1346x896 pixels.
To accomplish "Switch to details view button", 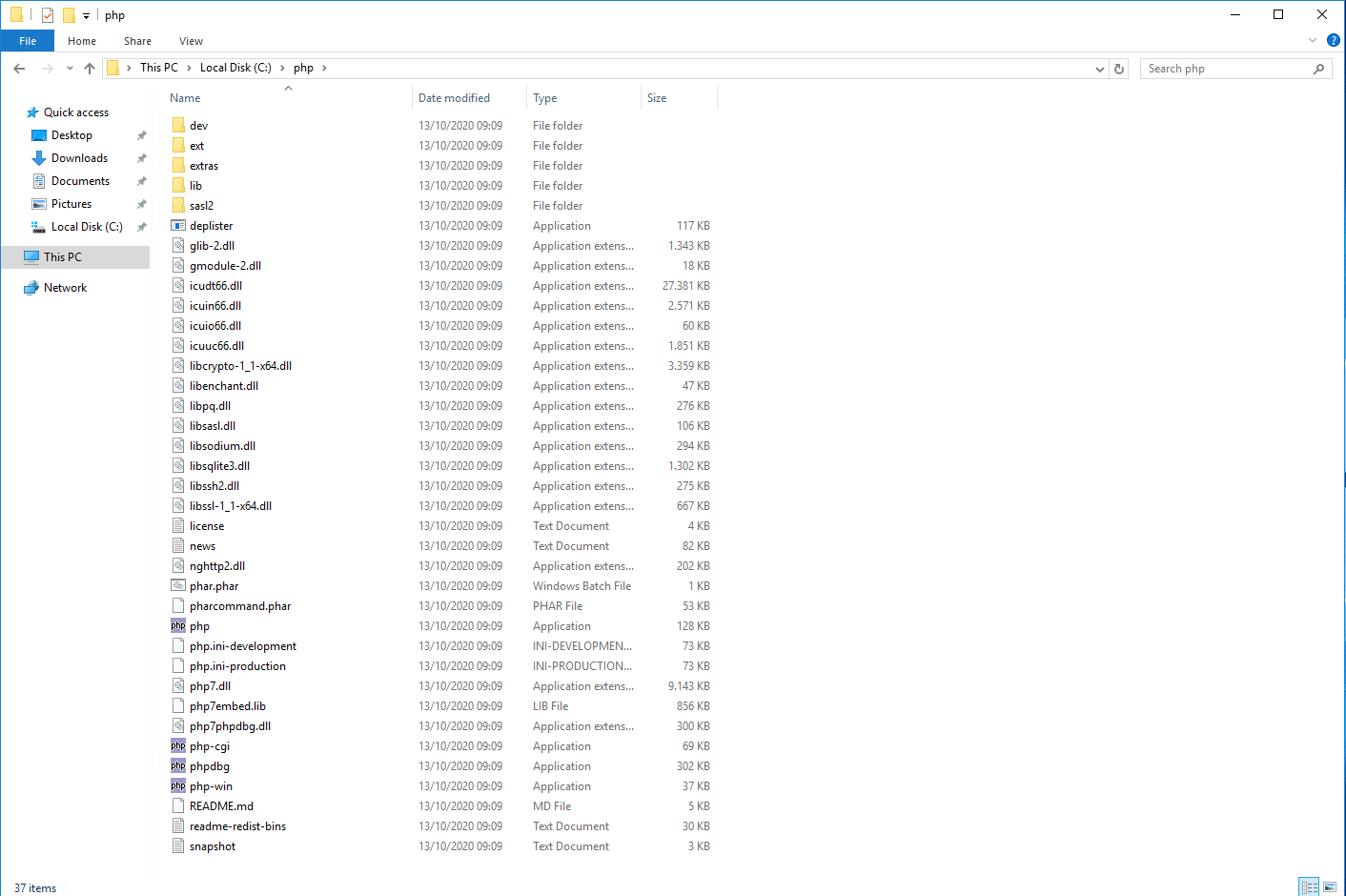I will [1309, 887].
